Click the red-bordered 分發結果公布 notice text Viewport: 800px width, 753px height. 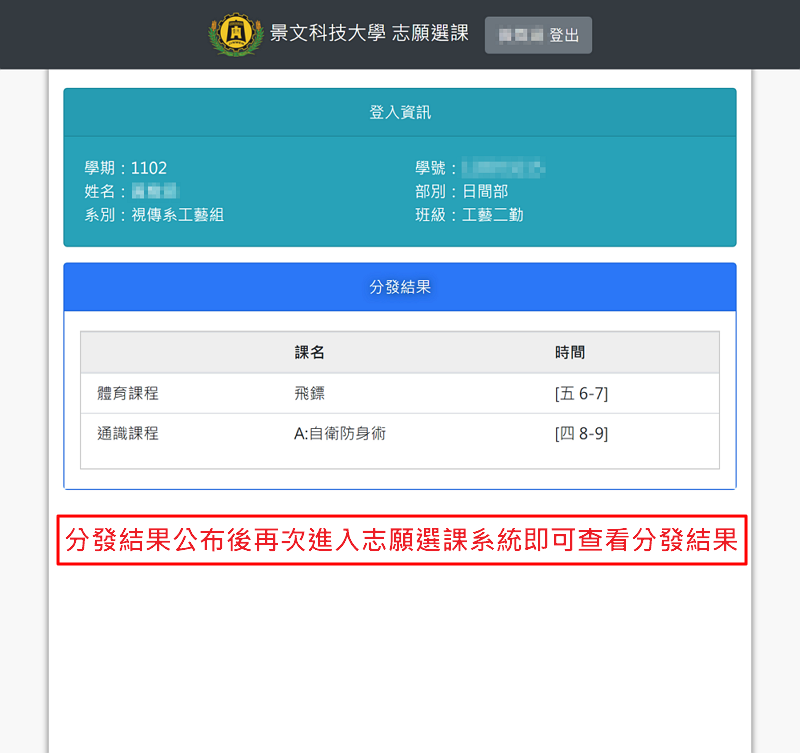[401, 541]
